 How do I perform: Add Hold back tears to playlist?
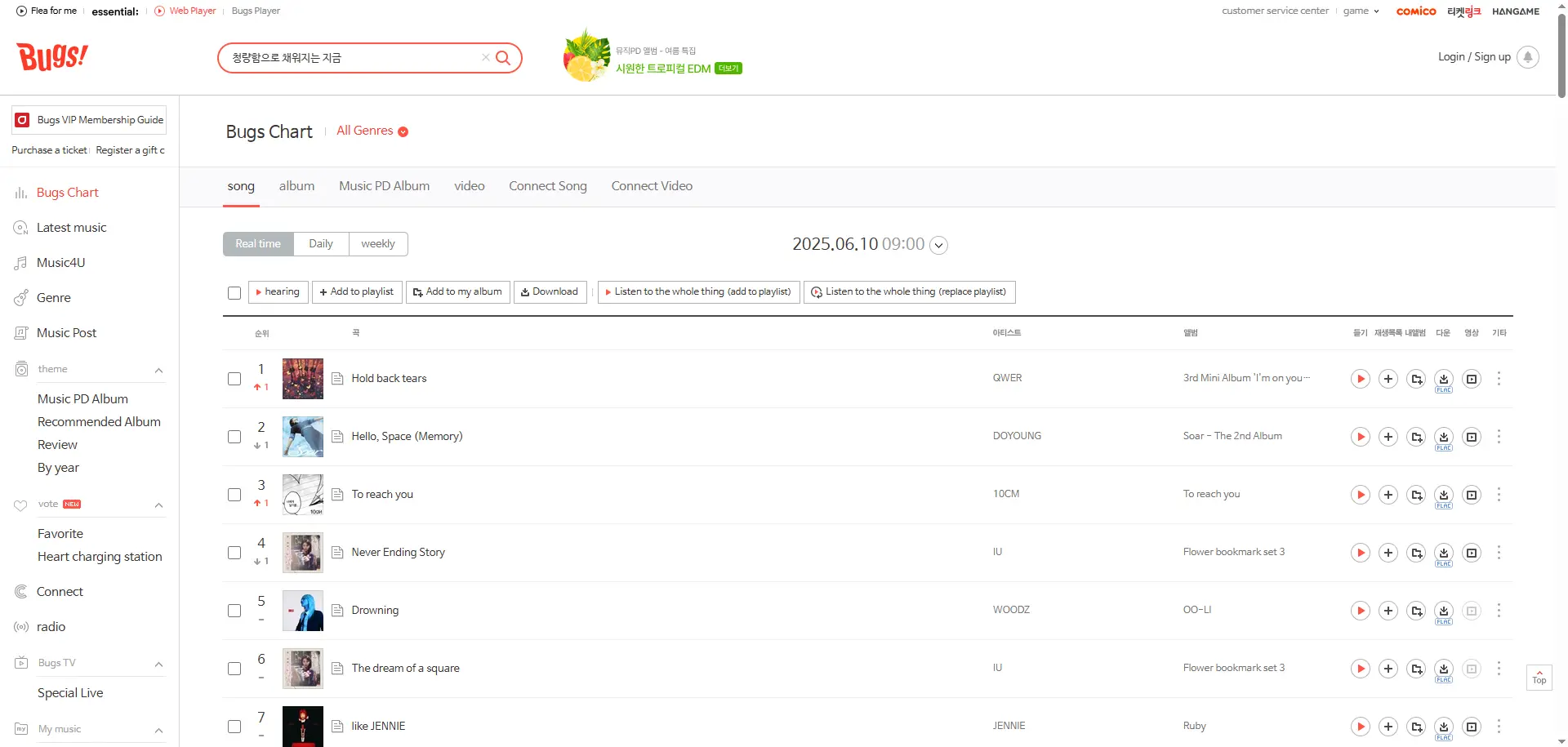click(x=1388, y=379)
